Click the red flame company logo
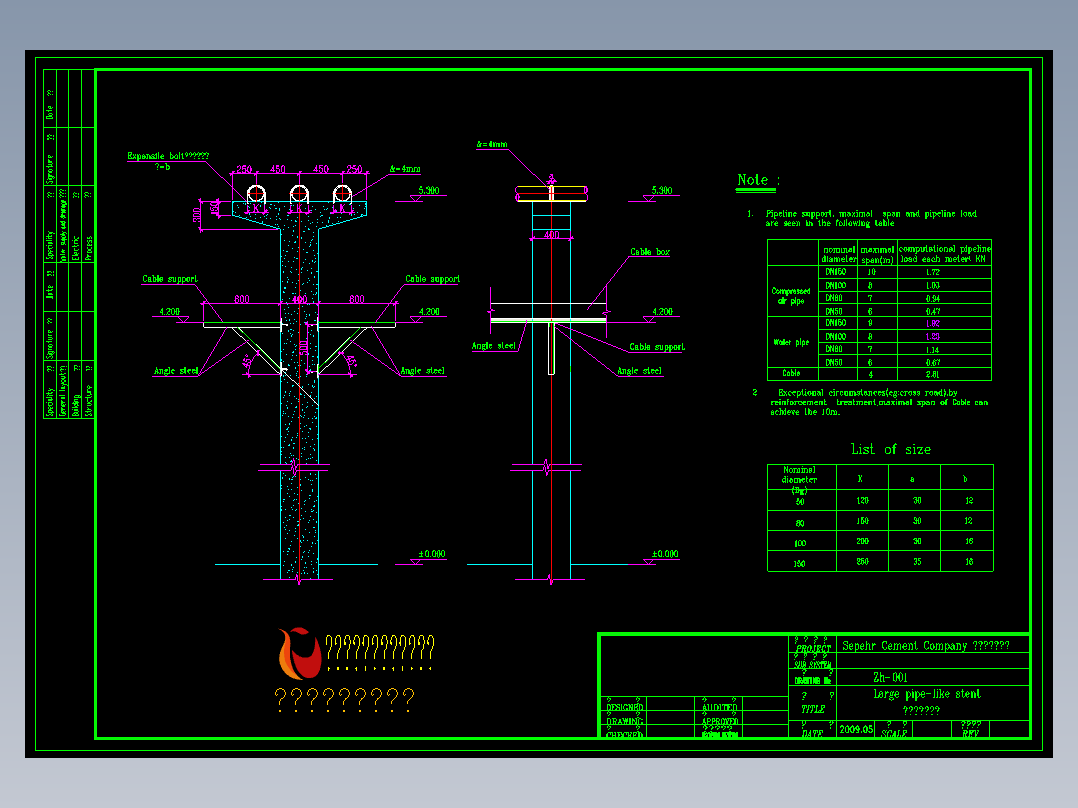1078x808 pixels. [x=300, y=653]
